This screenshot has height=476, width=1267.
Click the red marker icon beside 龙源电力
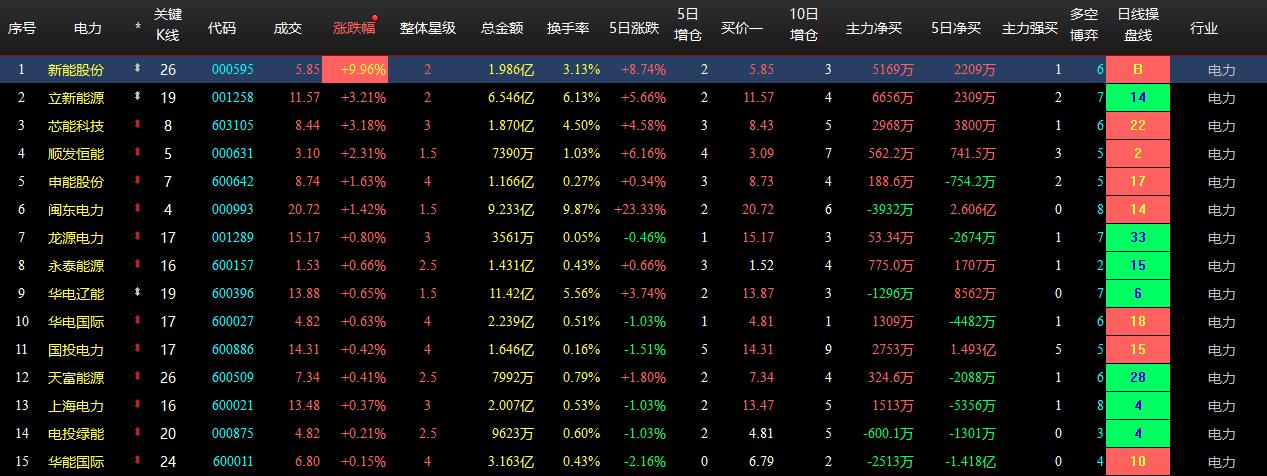tap(137, 238)
